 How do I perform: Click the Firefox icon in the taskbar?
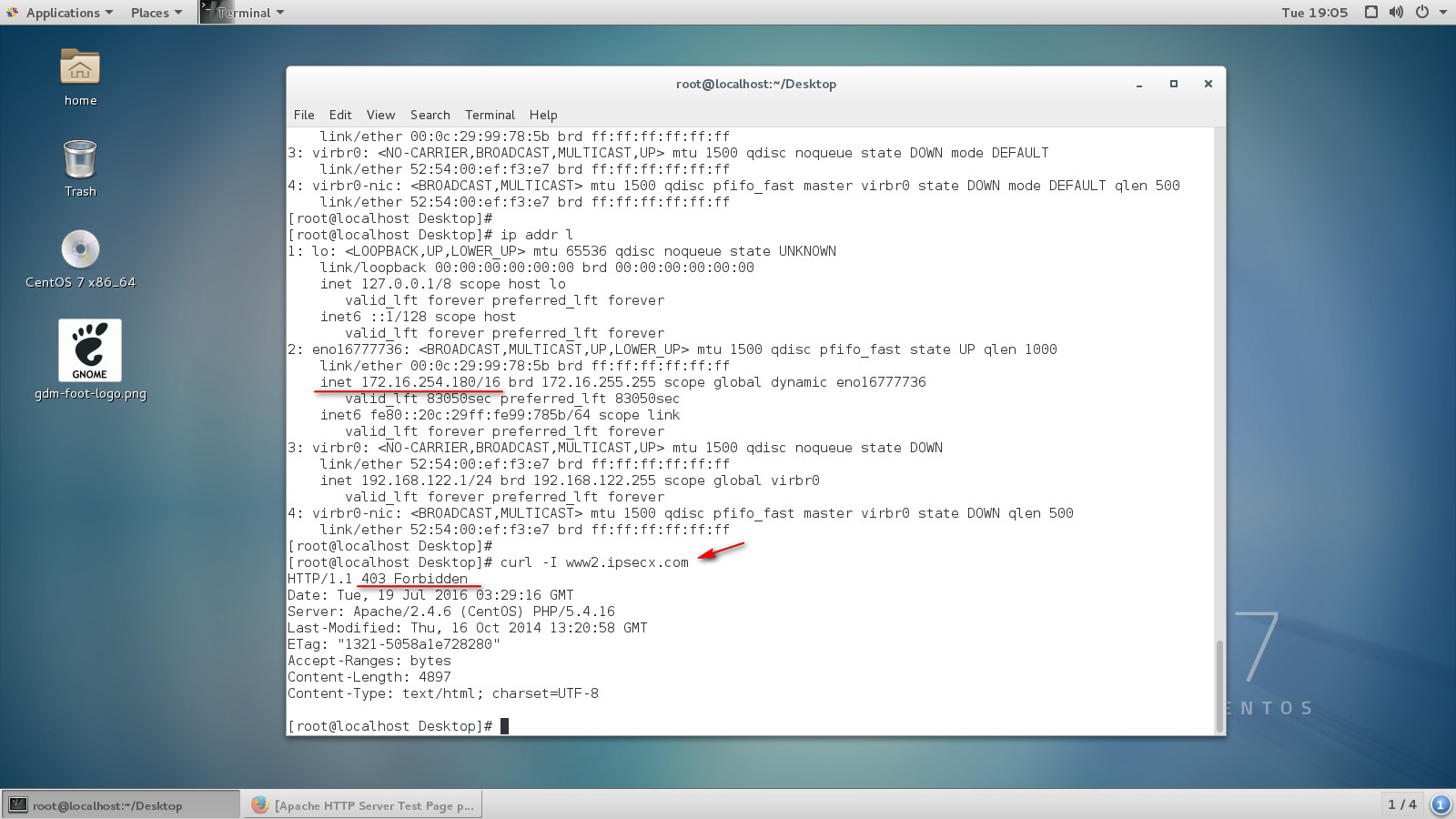(260, 804)
